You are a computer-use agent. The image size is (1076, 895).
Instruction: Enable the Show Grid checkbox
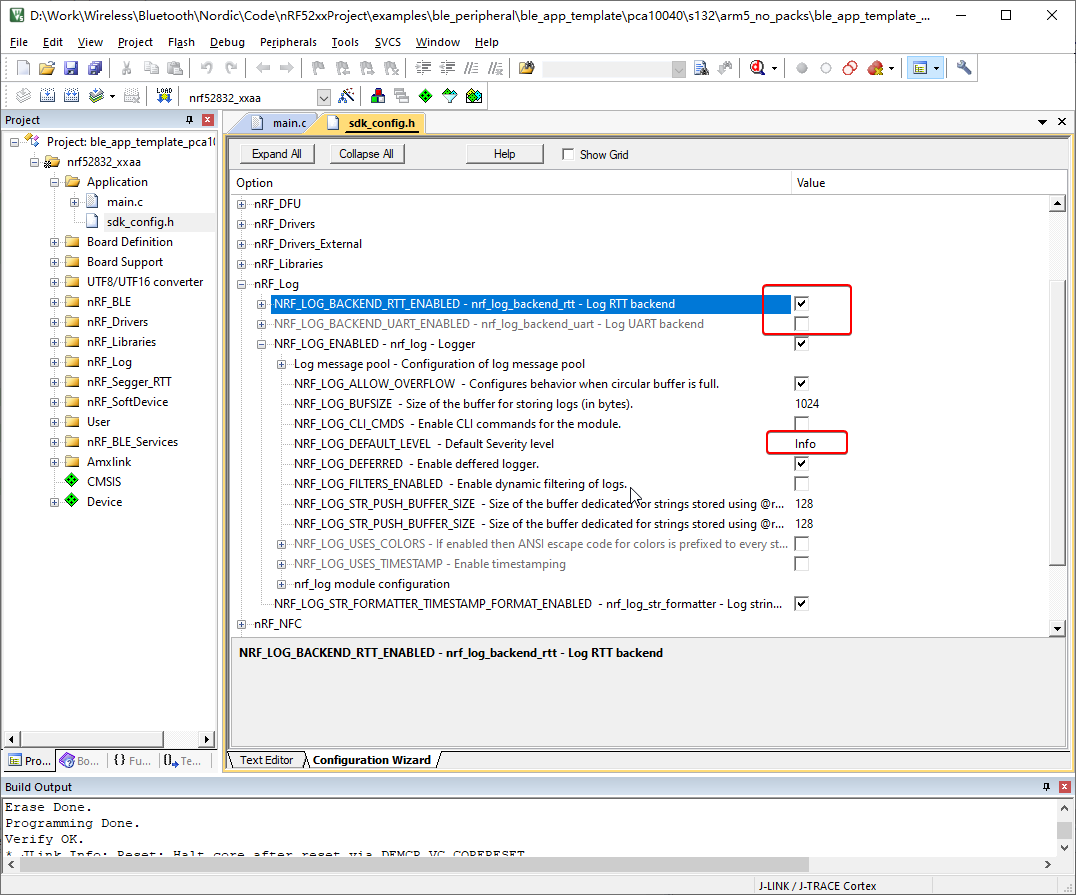[x=568, y=154]
